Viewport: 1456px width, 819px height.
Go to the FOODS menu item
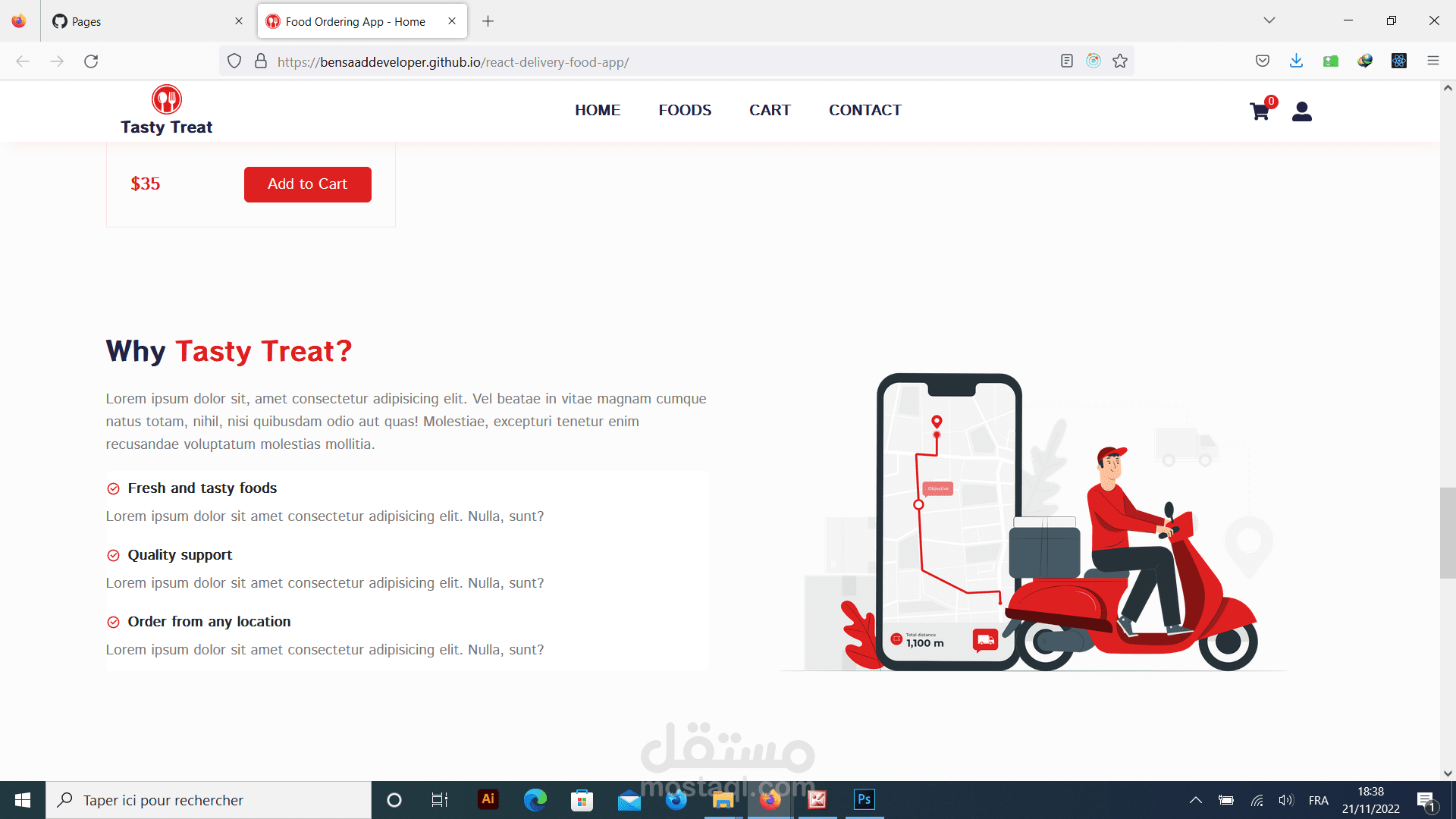(x=684, y=110)
